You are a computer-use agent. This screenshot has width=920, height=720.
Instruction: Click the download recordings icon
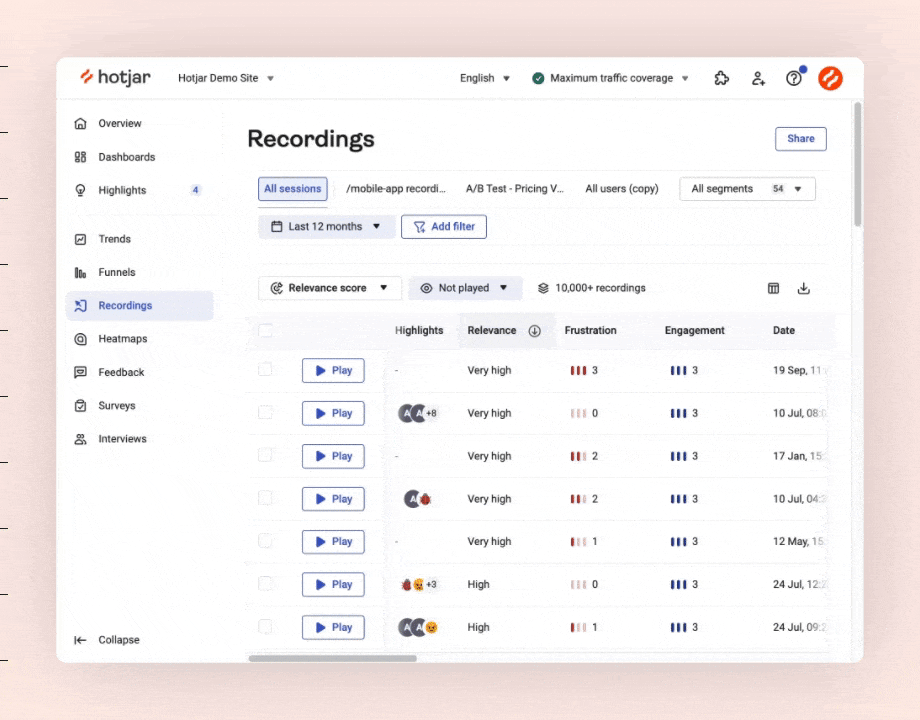[804, 288]
